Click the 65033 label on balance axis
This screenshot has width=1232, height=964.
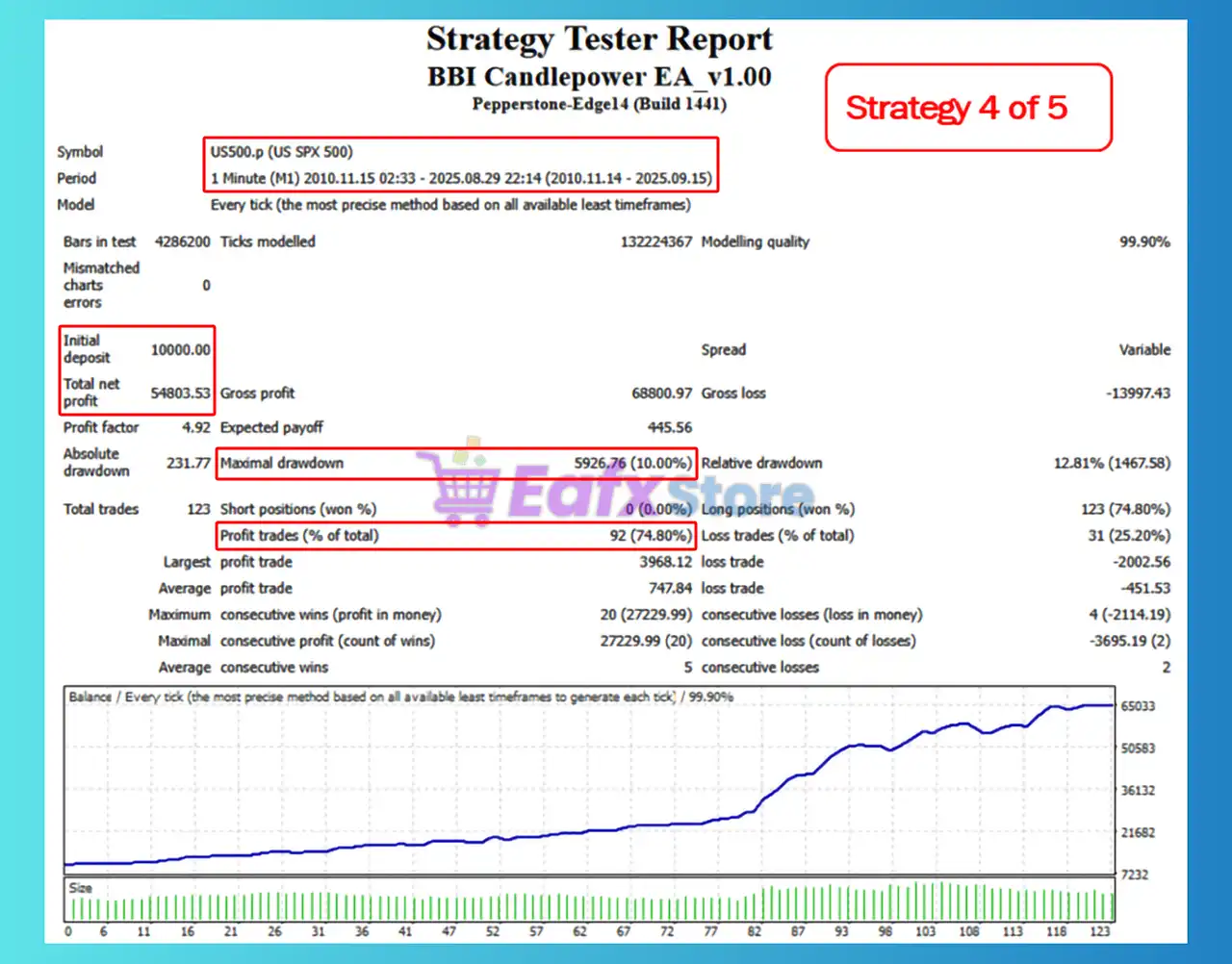[x=1138, y=706]
